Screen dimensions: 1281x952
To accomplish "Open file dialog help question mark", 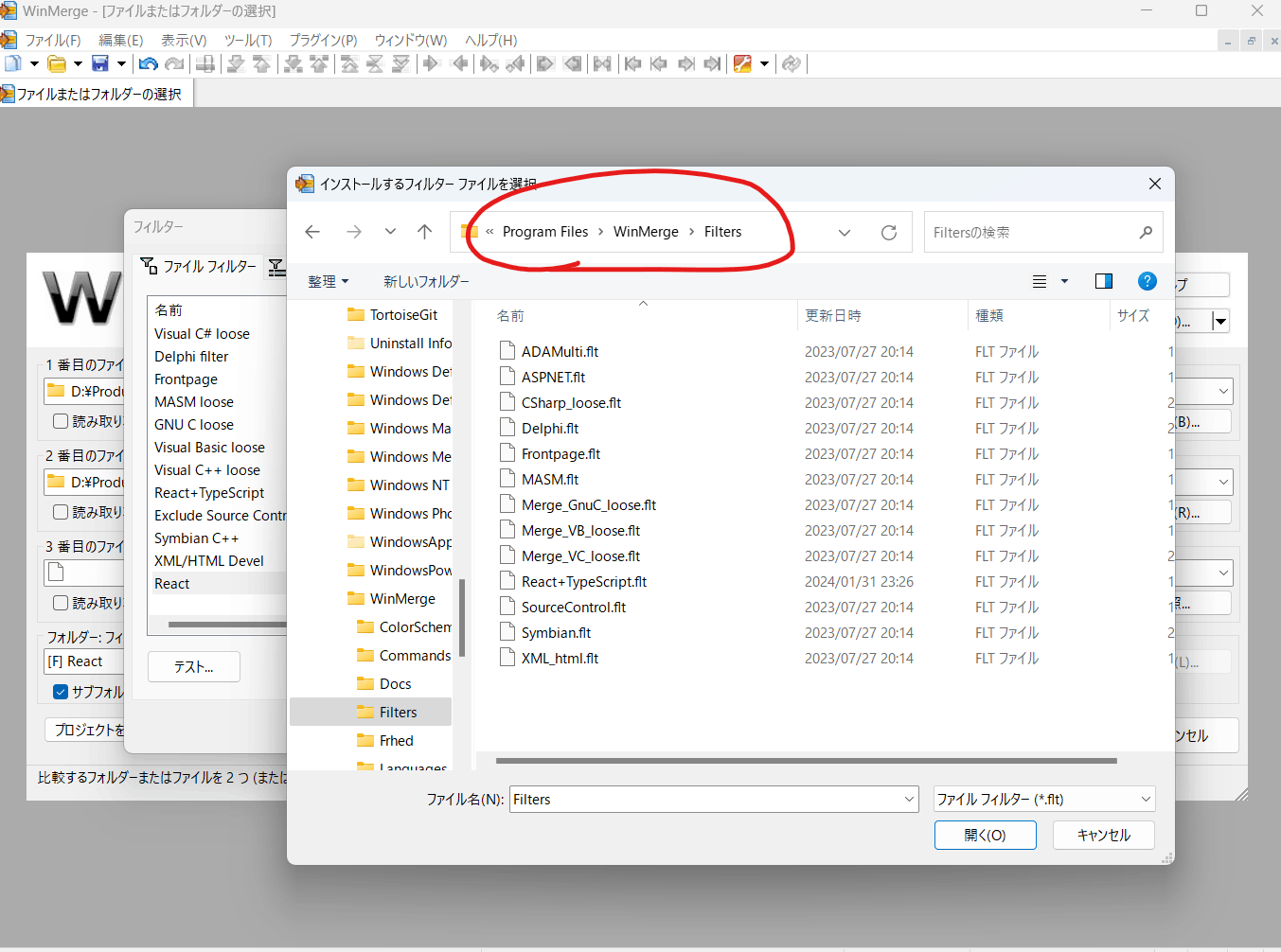I will [x=1148, y=281].
